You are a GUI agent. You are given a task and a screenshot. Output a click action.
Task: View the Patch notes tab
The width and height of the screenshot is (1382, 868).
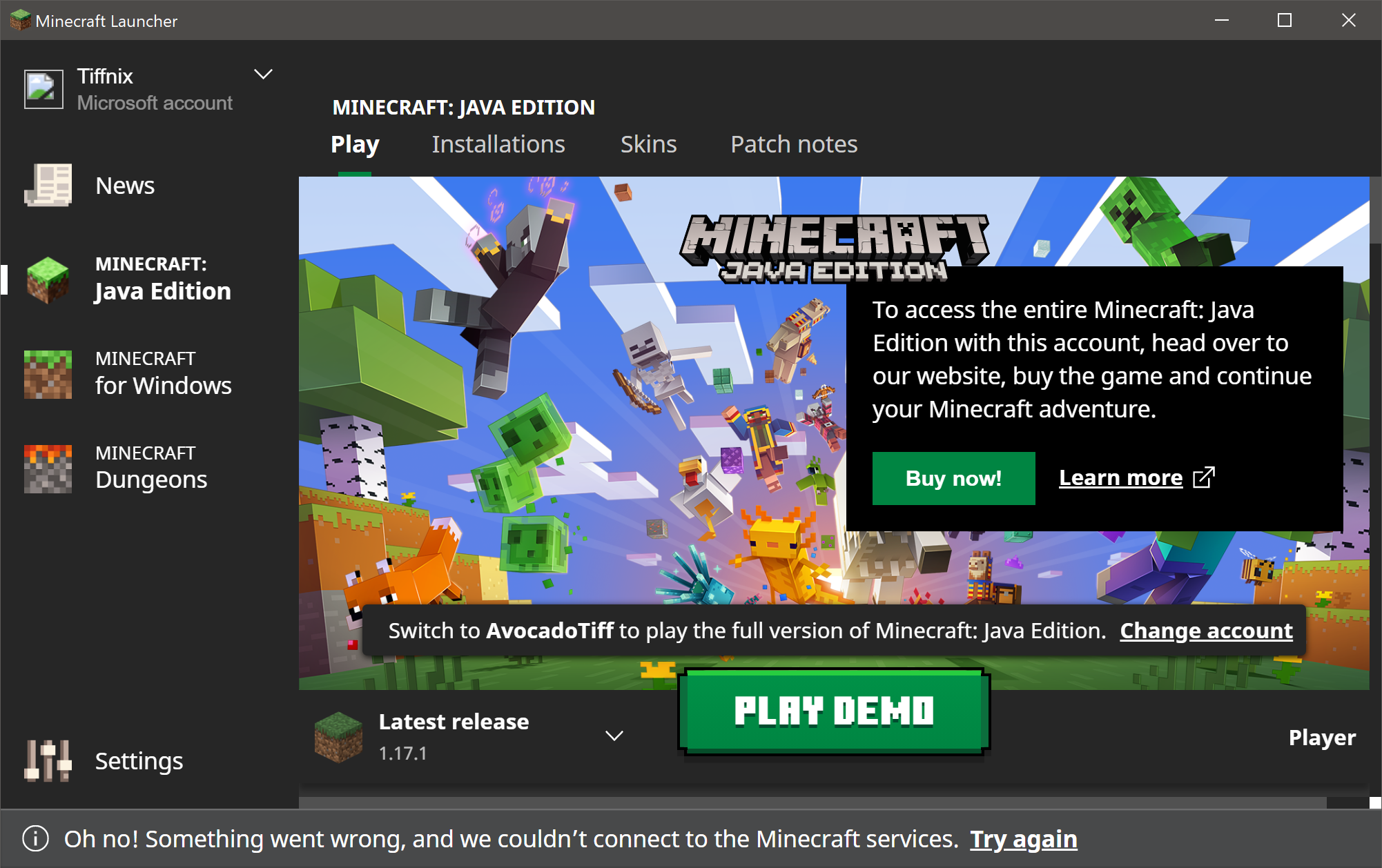click(x=794, y=144)
